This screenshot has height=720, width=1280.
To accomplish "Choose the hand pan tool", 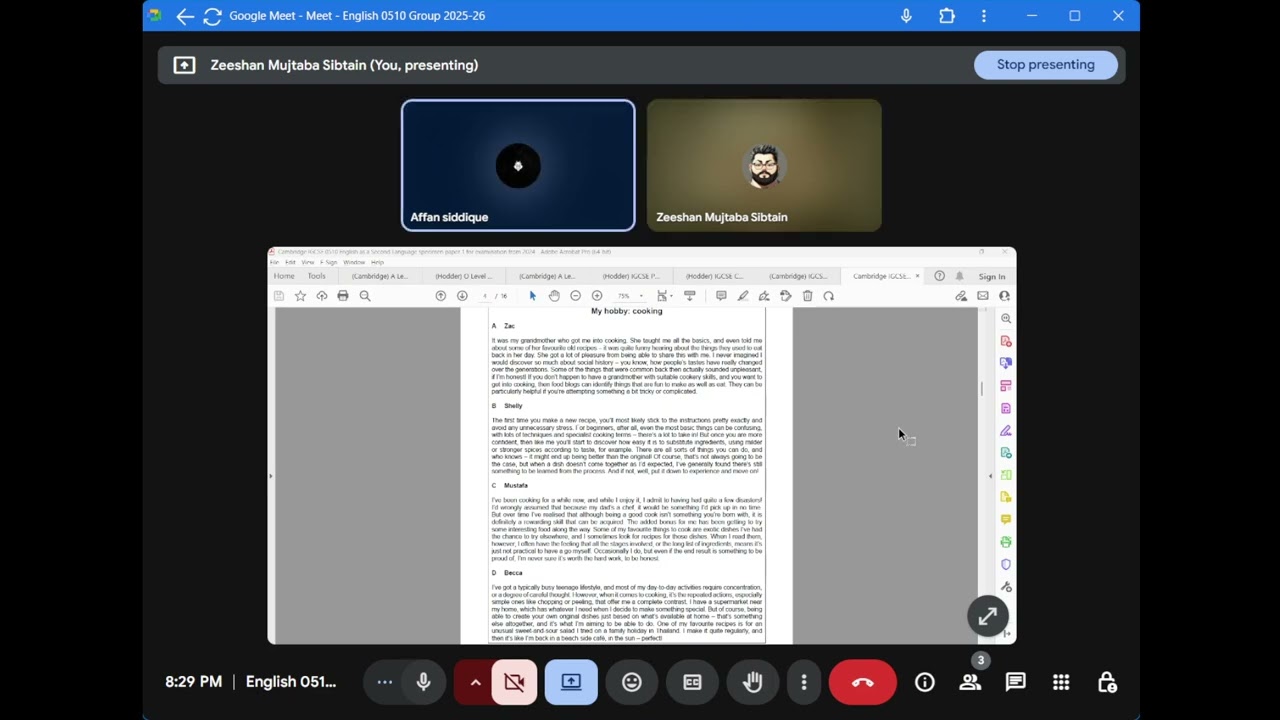I will tap(554, 296).
